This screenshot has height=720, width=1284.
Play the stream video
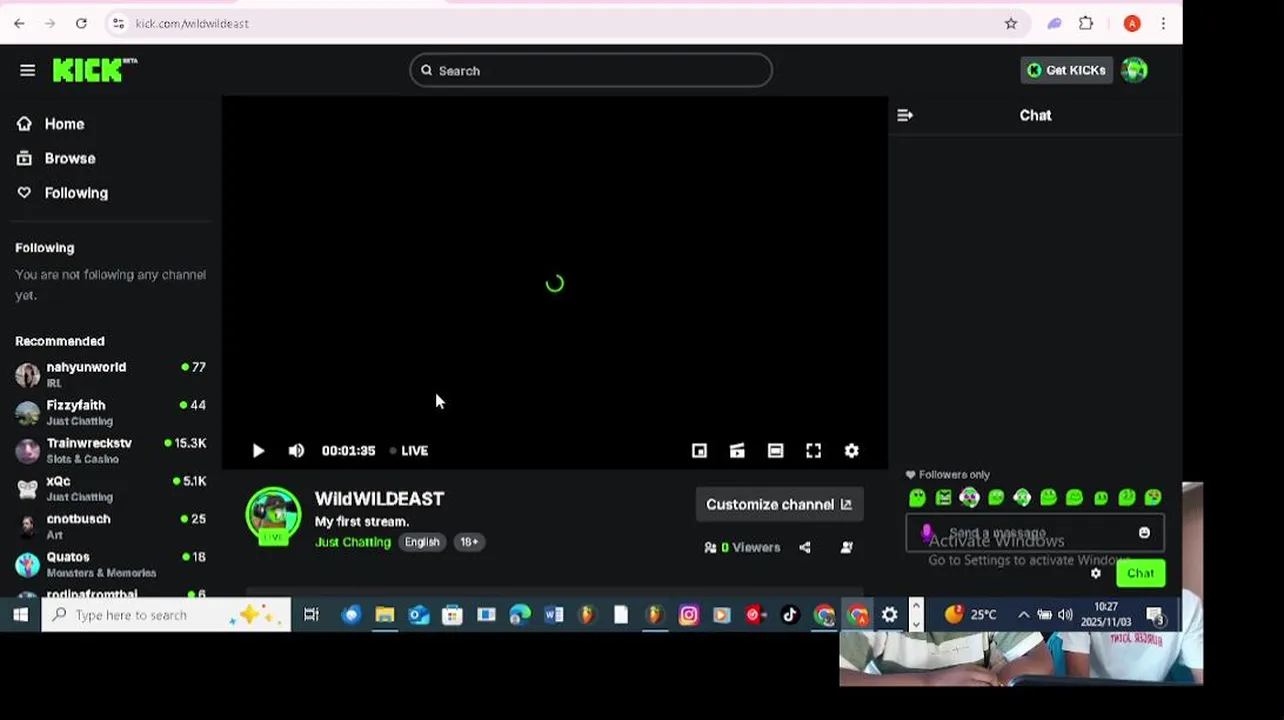pos(258,451)
